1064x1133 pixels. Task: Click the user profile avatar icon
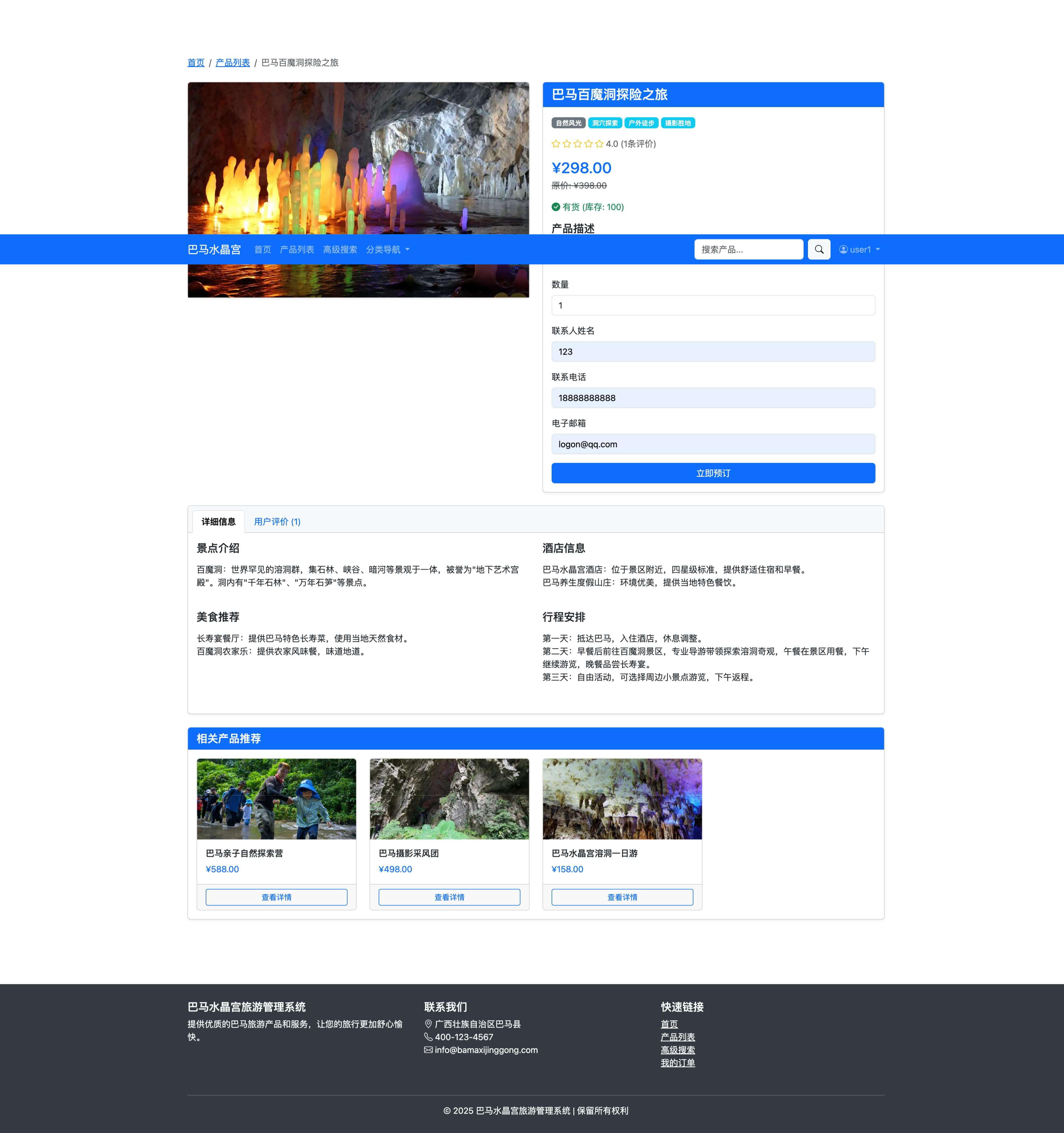pos(843,250)
